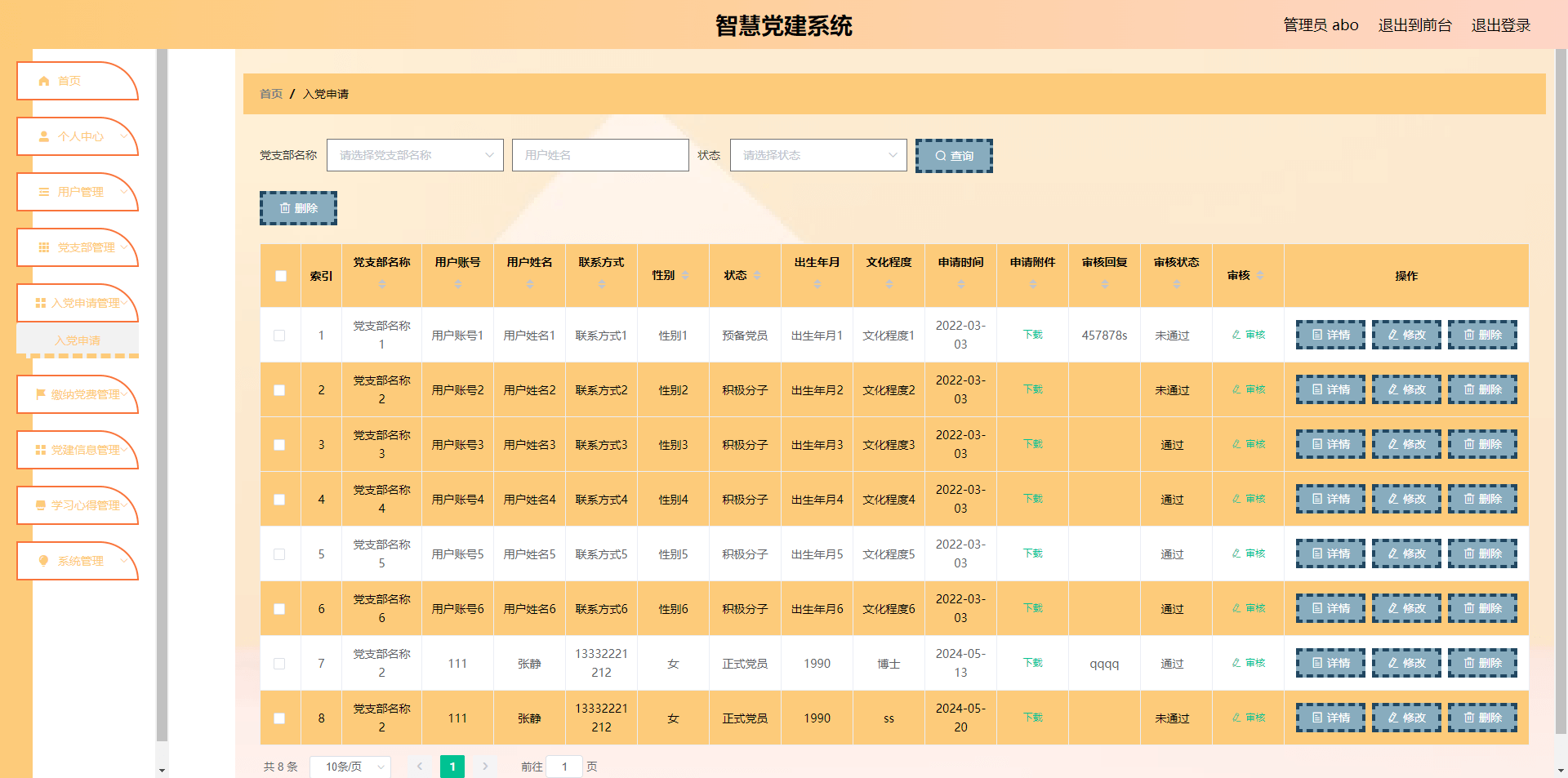Expand the 用户管理 menu chevron
The image size is (1568, 778).
coord(124,192)
